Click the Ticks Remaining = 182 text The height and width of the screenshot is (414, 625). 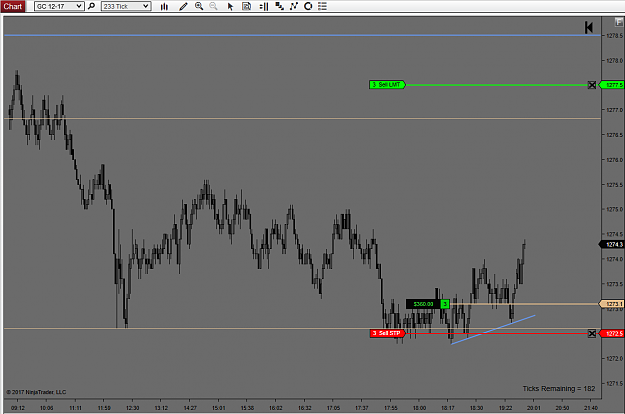coord(558,388)
